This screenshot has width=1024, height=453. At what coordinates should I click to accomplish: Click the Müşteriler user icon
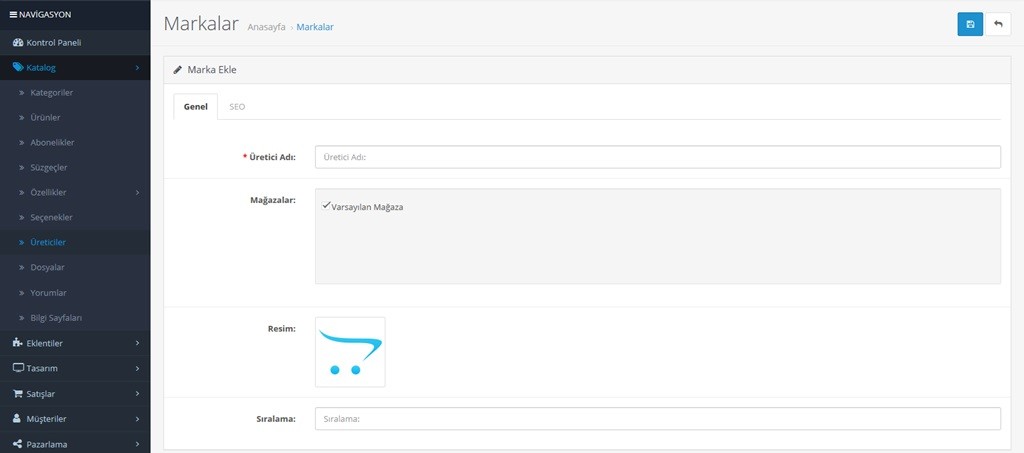pos(17,418)
